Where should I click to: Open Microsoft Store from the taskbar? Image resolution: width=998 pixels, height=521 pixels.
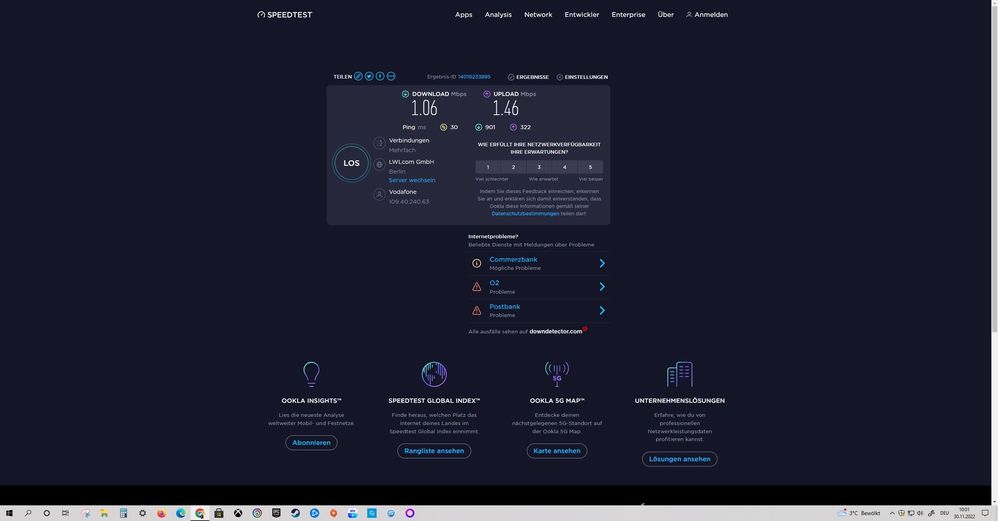[x=219, y=513]
